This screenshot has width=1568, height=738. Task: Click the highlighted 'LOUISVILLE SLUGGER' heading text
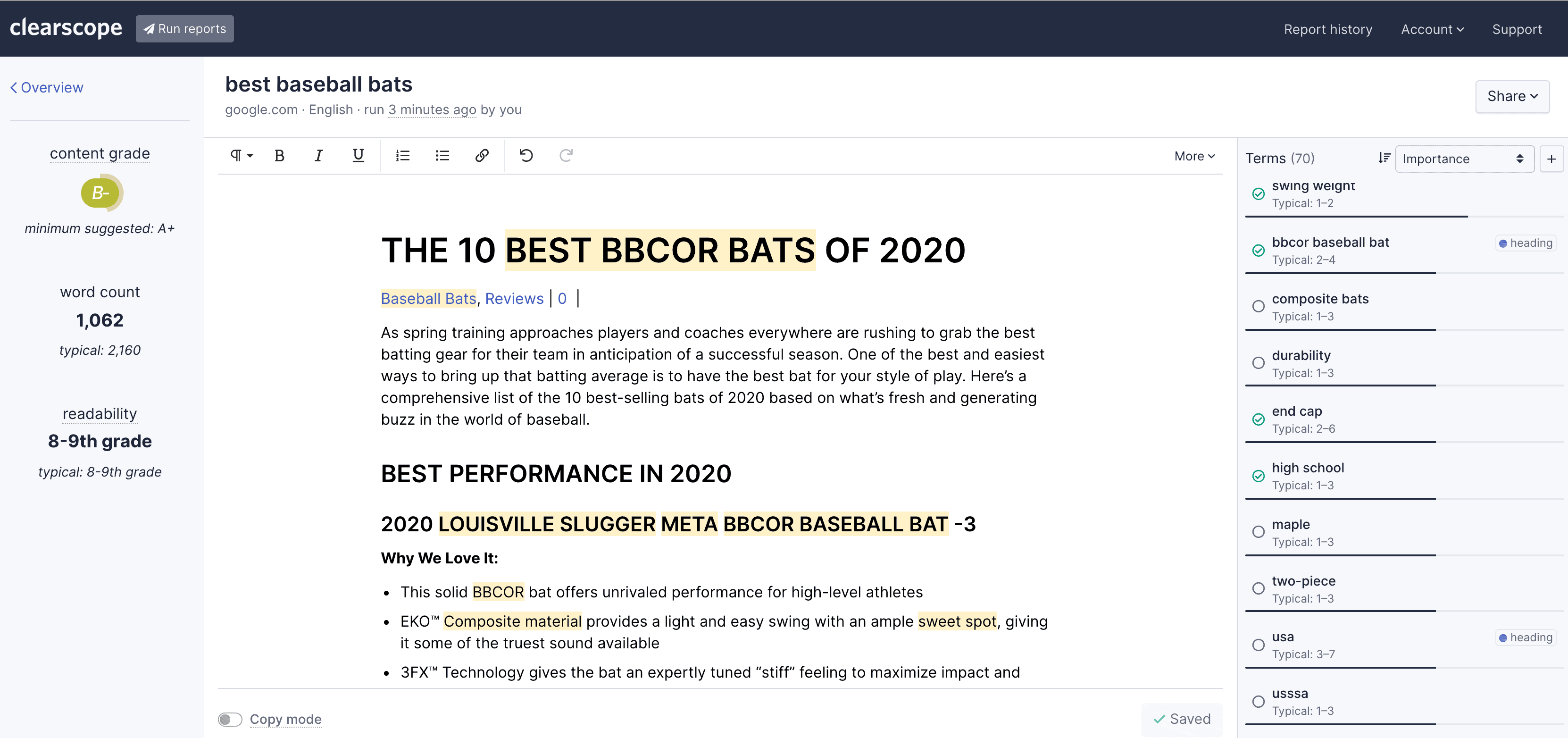coord(547,524)
